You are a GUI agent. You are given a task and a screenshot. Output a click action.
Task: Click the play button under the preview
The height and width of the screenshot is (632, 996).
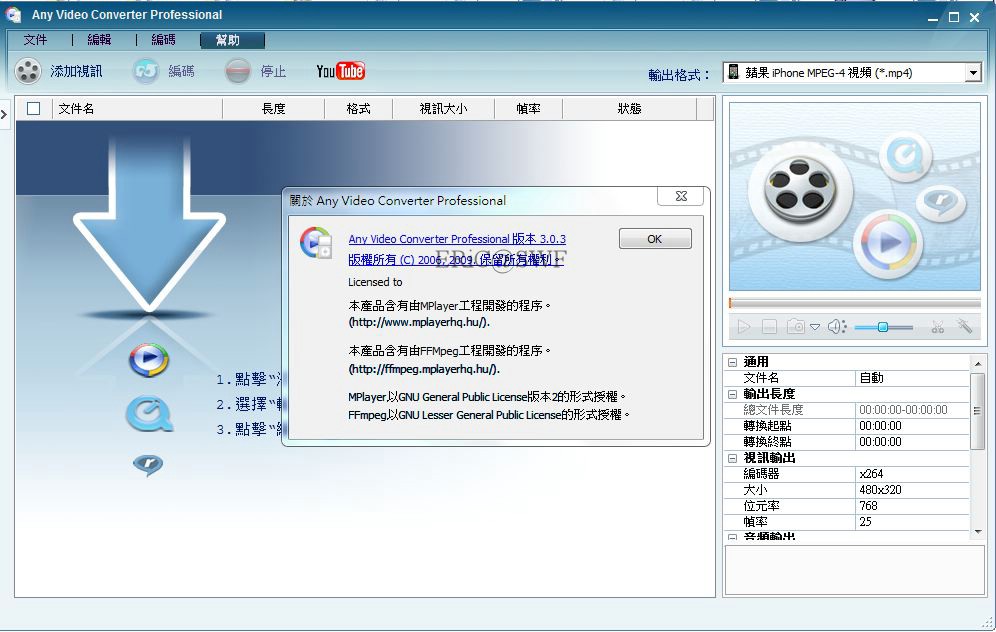pos(743,327)
